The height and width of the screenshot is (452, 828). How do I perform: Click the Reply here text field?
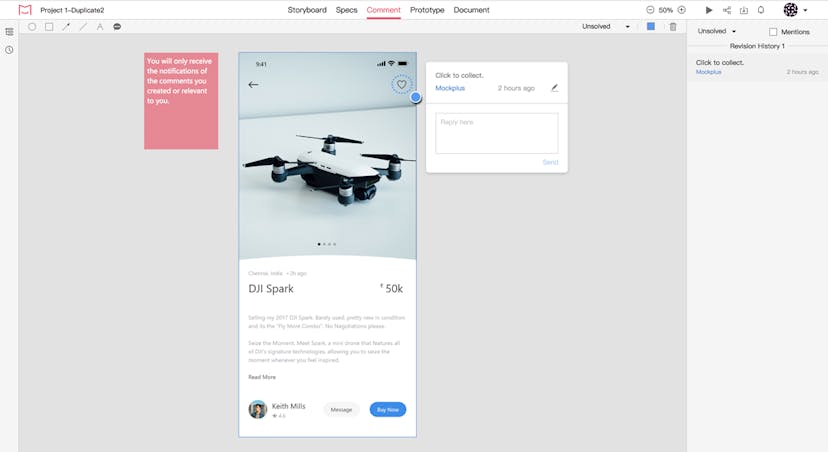tap(496, 133)
